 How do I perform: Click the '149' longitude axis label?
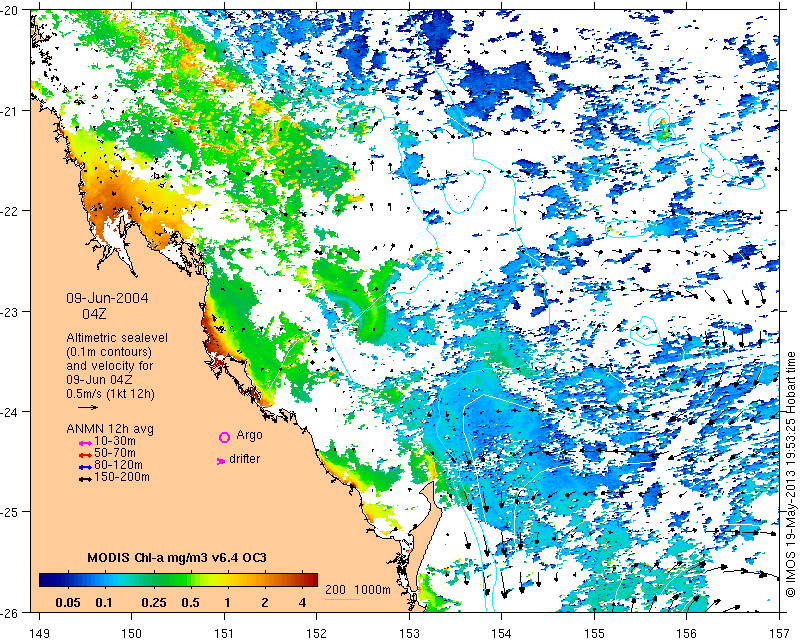coord(39,633)
